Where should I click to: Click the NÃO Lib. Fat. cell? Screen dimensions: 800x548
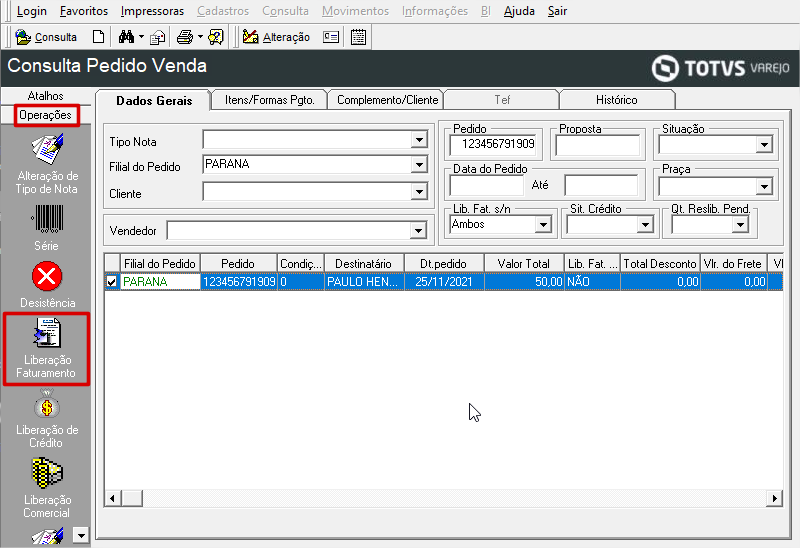(592, 282)
